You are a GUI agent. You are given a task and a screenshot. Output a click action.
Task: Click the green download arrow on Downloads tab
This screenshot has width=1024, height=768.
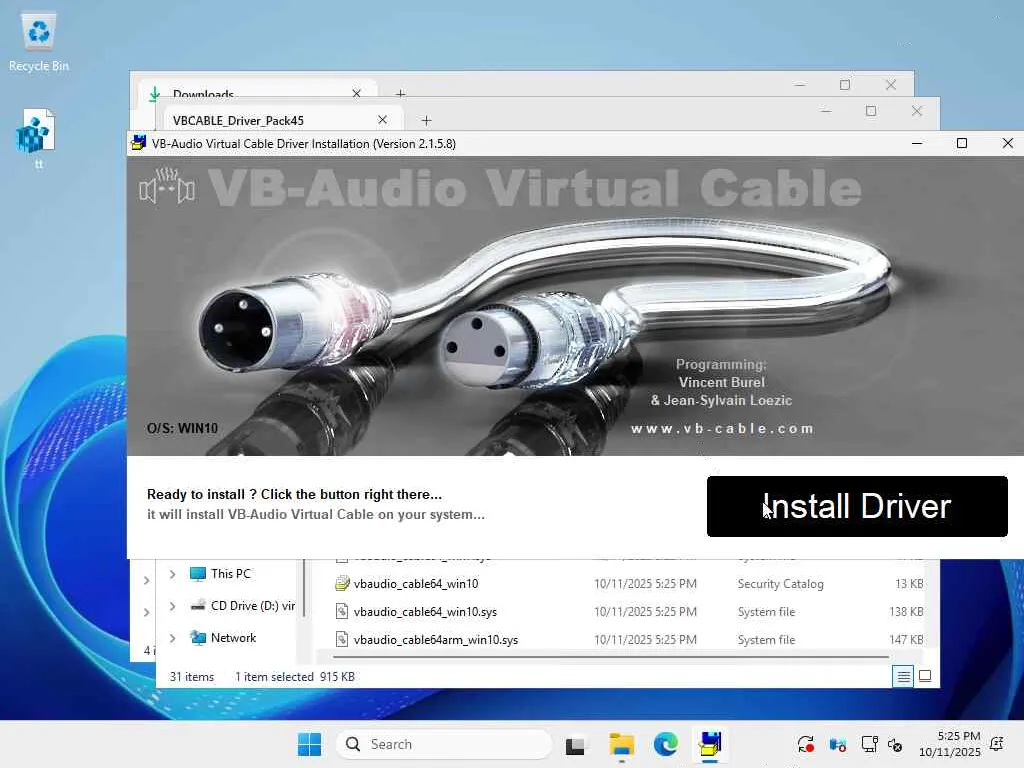coord(155,95)
